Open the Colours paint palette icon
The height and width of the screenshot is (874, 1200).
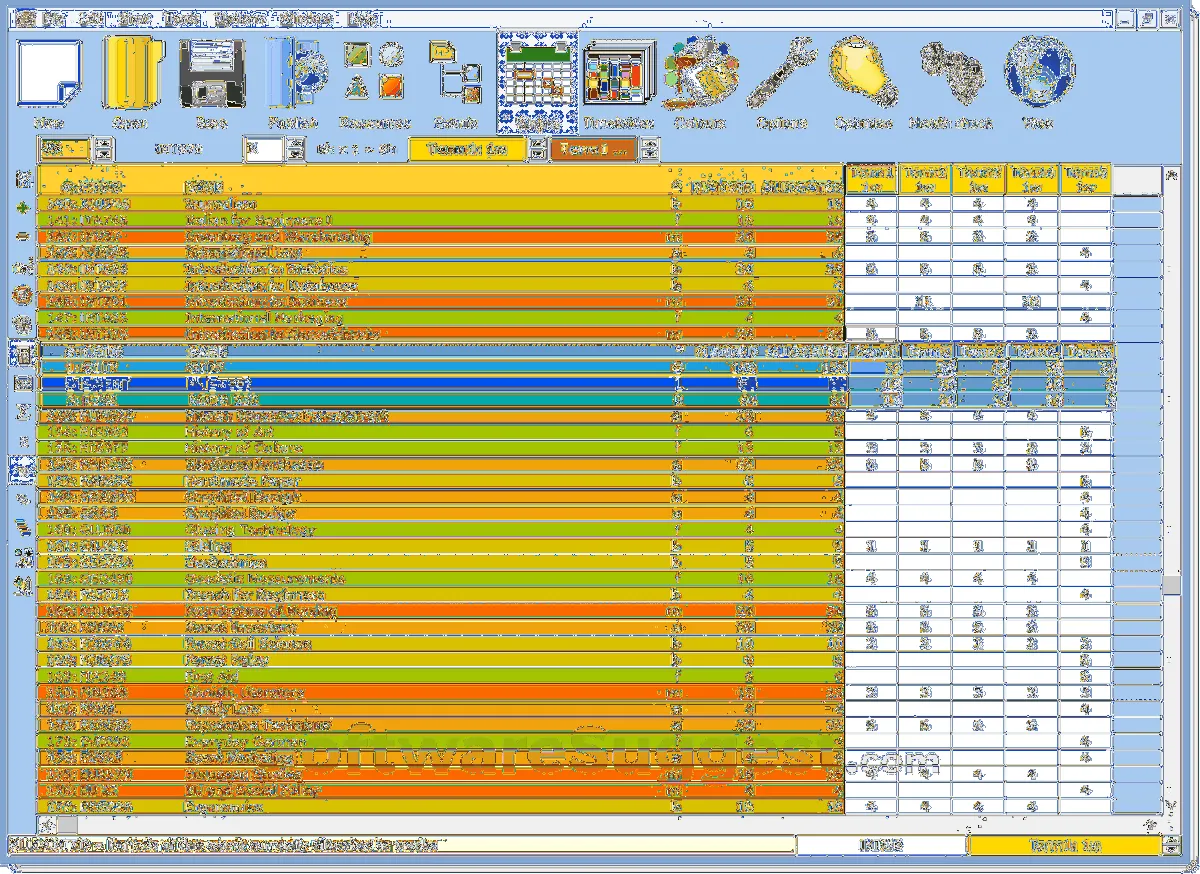(x=701, y=72)
